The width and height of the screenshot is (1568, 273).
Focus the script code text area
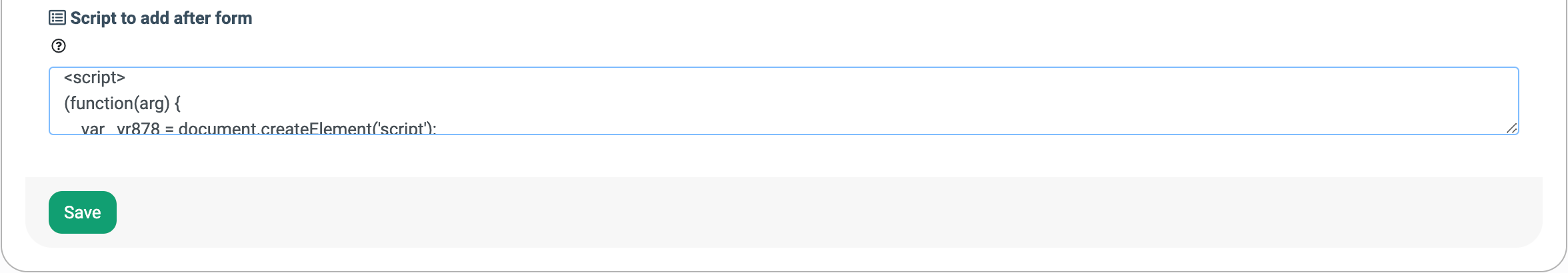(784, 101)
